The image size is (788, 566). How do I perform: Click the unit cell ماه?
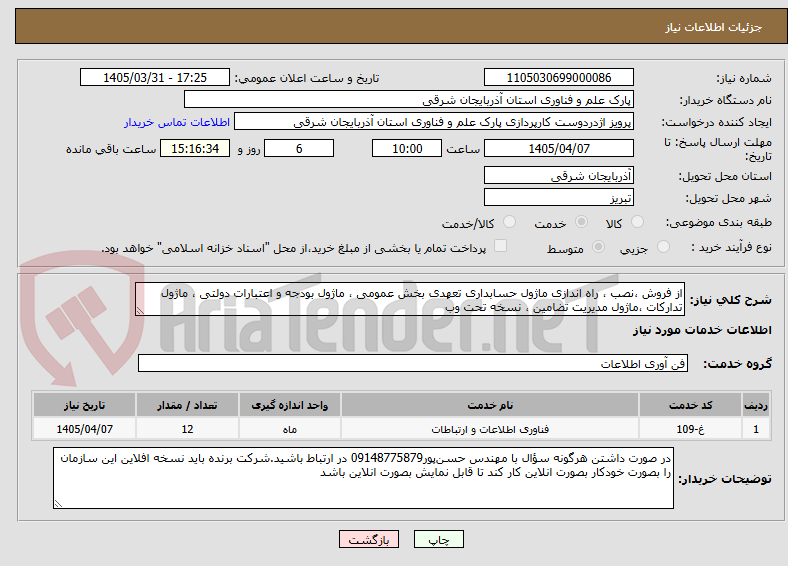pos(290,429)
